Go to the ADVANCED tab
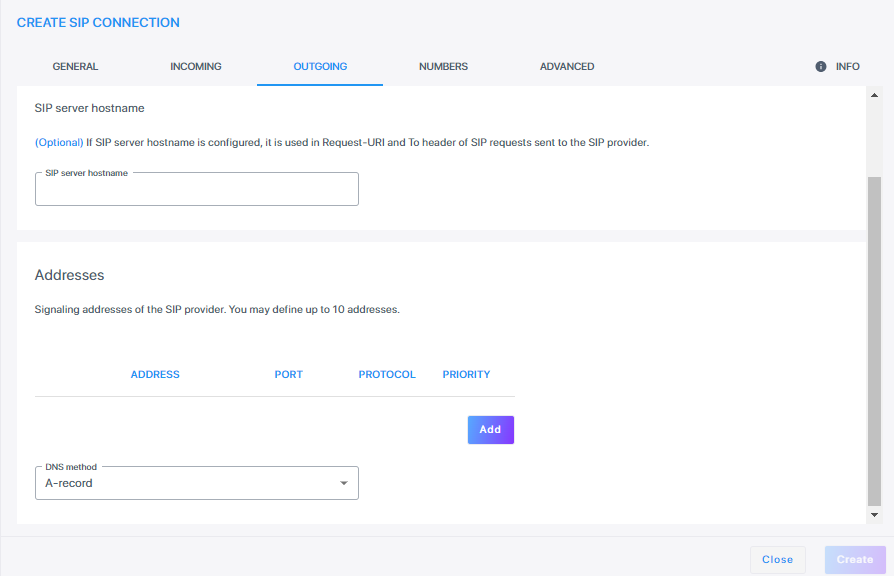 567,67
